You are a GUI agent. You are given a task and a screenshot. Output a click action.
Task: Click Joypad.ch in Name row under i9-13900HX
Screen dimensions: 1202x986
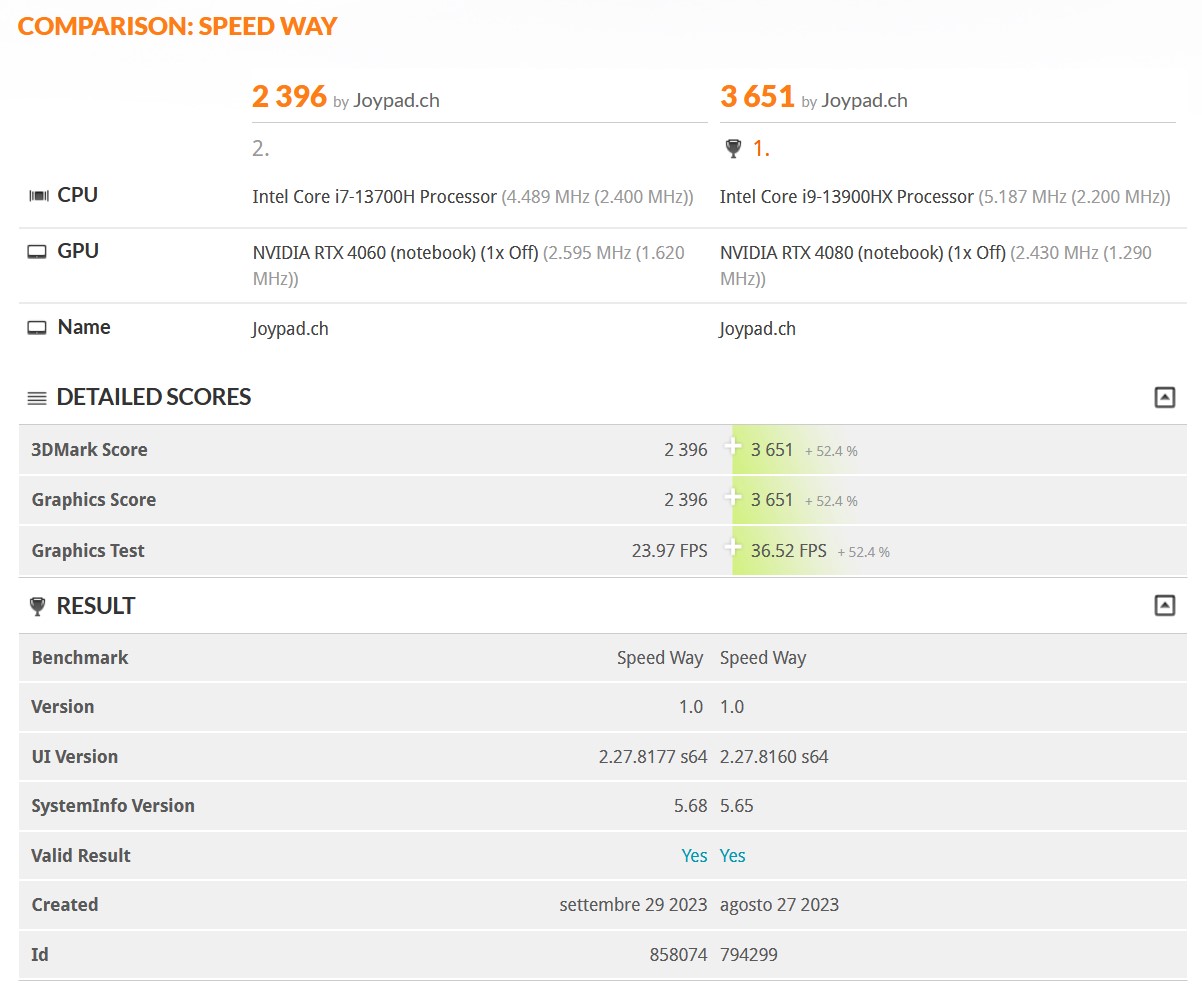tap(758, 329)
